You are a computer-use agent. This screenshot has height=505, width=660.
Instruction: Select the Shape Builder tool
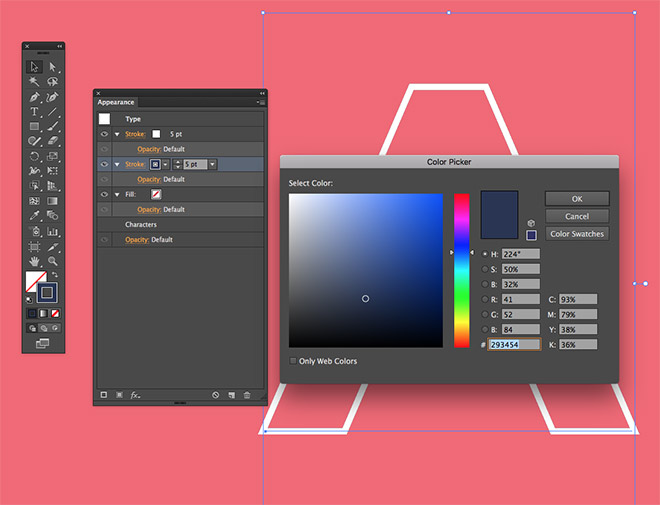[x=34, y=186]
